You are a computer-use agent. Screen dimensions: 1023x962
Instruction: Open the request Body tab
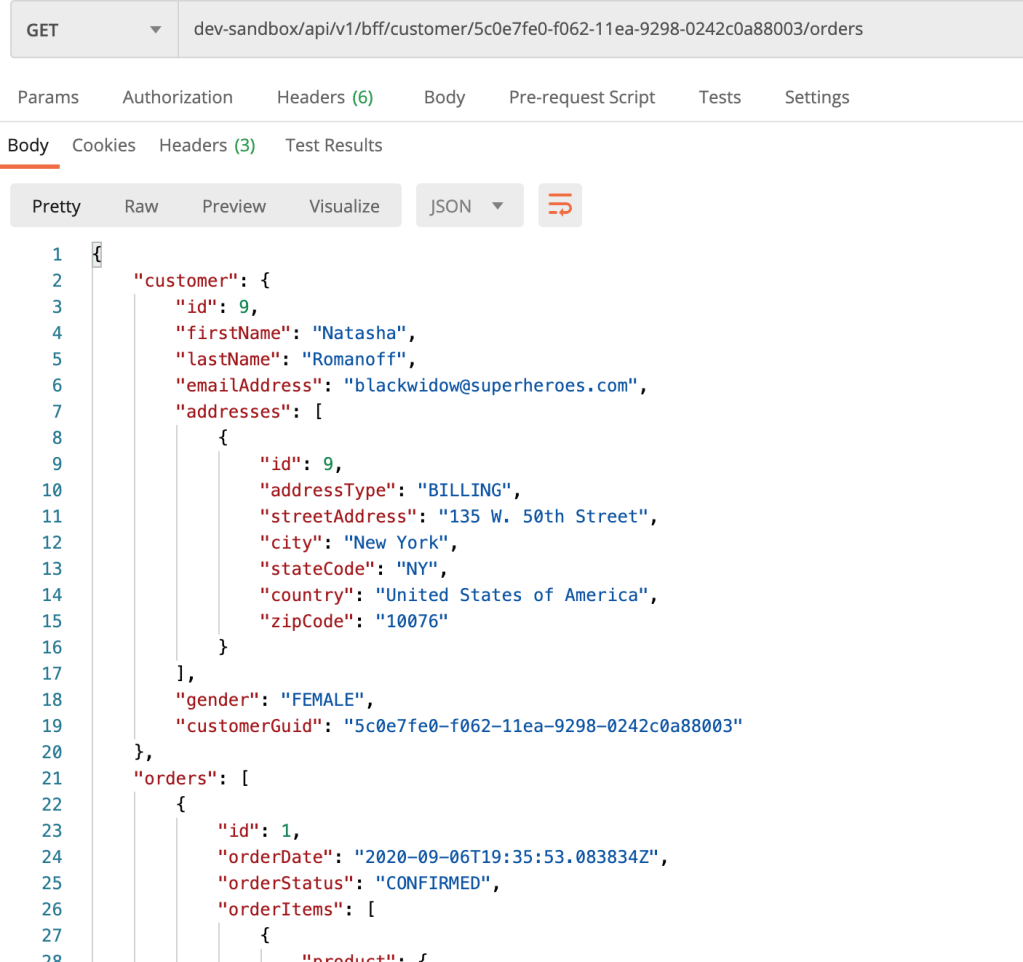click(x=444, y=97)
